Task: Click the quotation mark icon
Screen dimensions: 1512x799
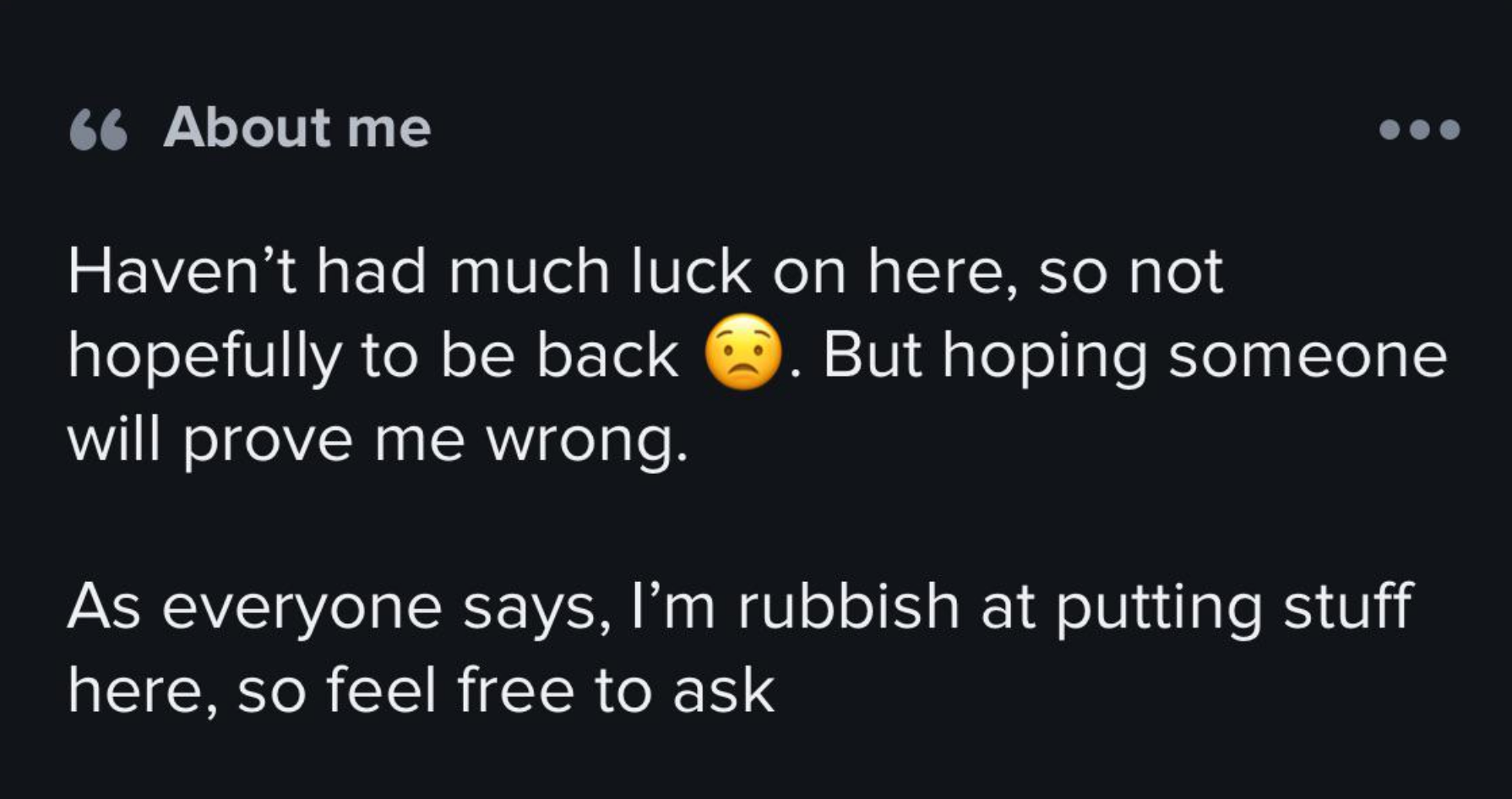Action: (x=98, y=131)
